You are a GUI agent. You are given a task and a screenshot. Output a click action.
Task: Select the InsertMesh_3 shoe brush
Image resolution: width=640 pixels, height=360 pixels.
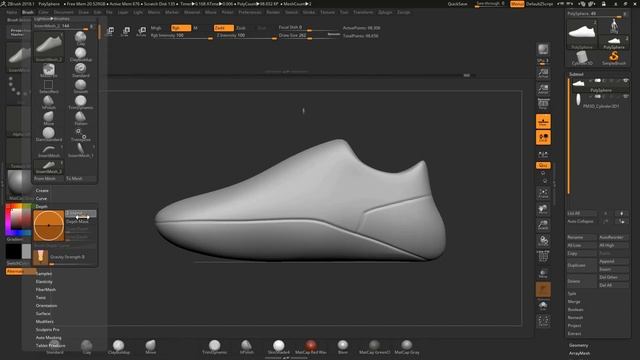pos(49,166)
